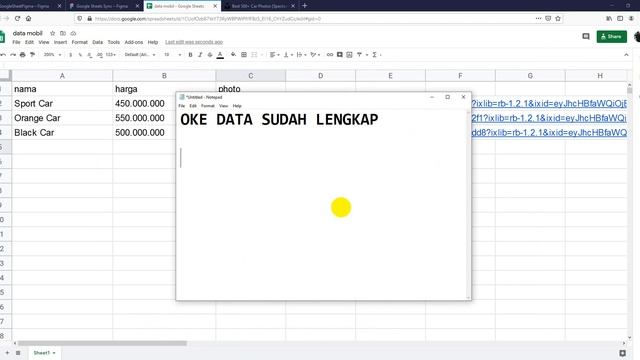Click the insert comment icon

340,55
